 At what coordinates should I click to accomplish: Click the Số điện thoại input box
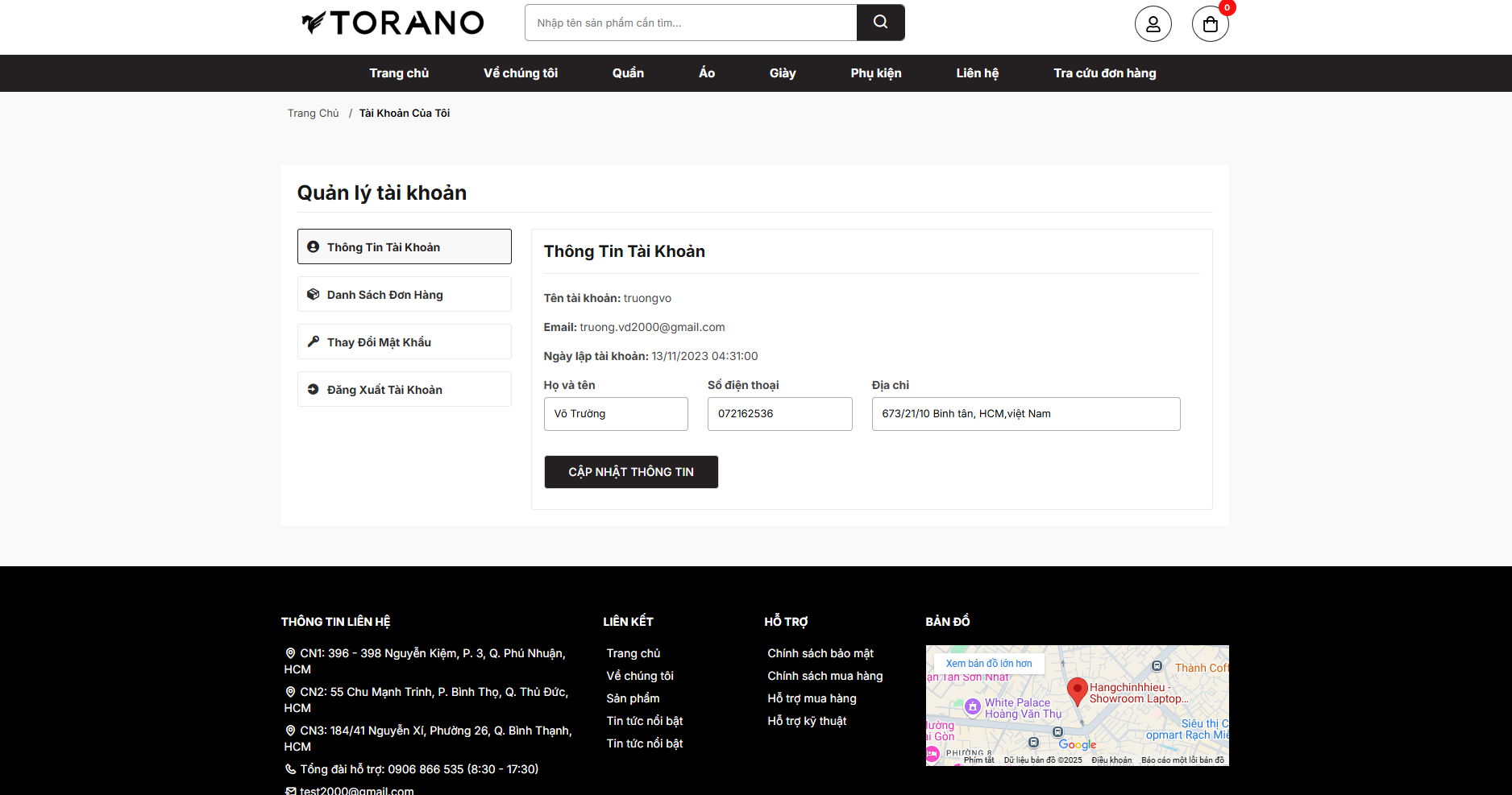coord(779,414)
